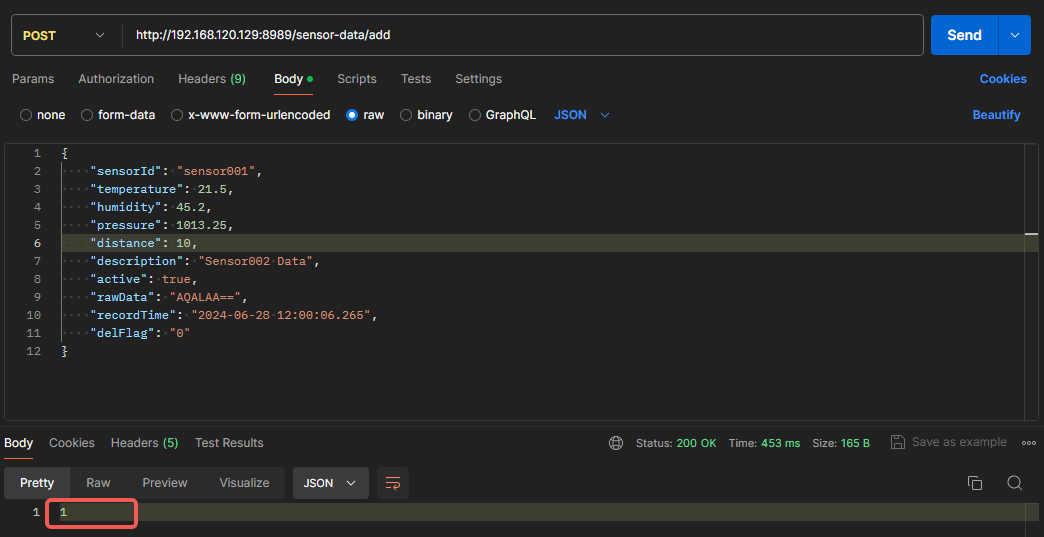Image resolution: width=1044 pixels, height=537 pixels.
Task: Expand the Send button arrow dropdown
Action: point(1015,35)
